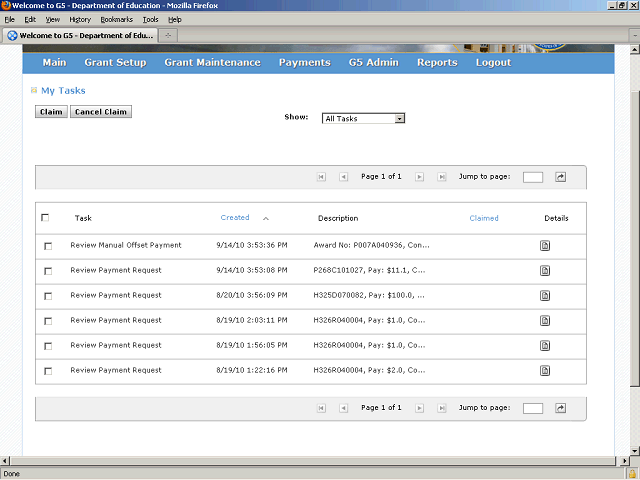Check the row with Pay: $2.0 request
640x480 pixels.
(x=48, y=371)
